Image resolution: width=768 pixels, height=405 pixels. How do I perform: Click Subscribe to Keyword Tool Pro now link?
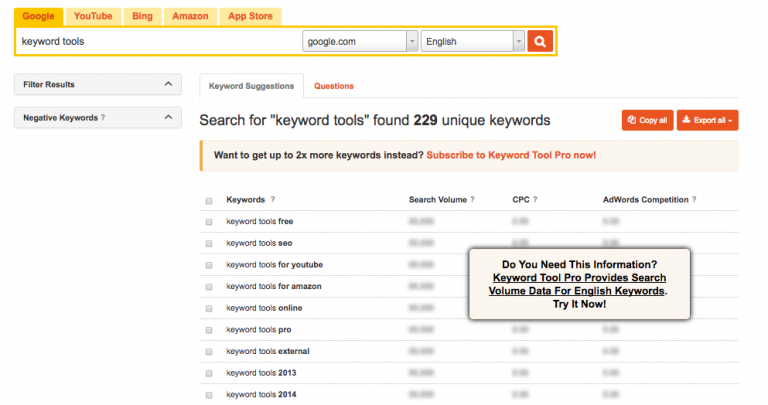point(511,156)
